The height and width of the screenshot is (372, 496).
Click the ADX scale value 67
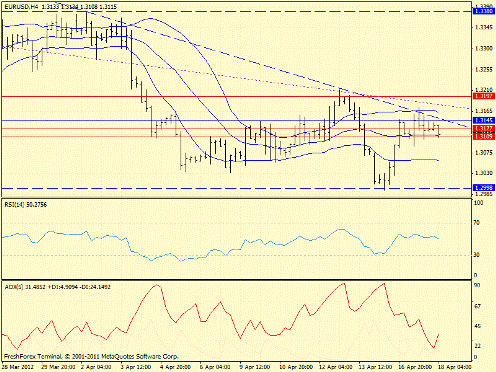coord(477,306)
